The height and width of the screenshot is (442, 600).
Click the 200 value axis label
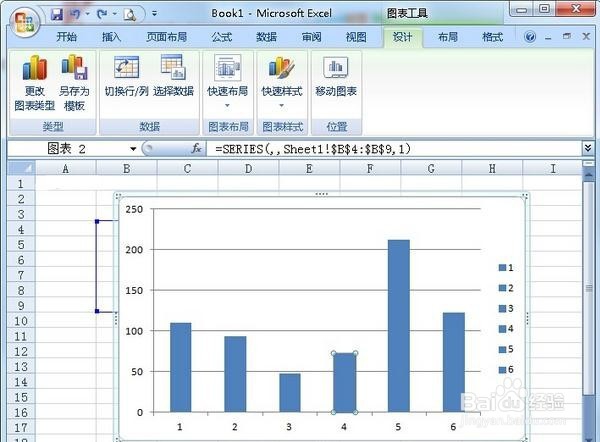pos(134,250)
